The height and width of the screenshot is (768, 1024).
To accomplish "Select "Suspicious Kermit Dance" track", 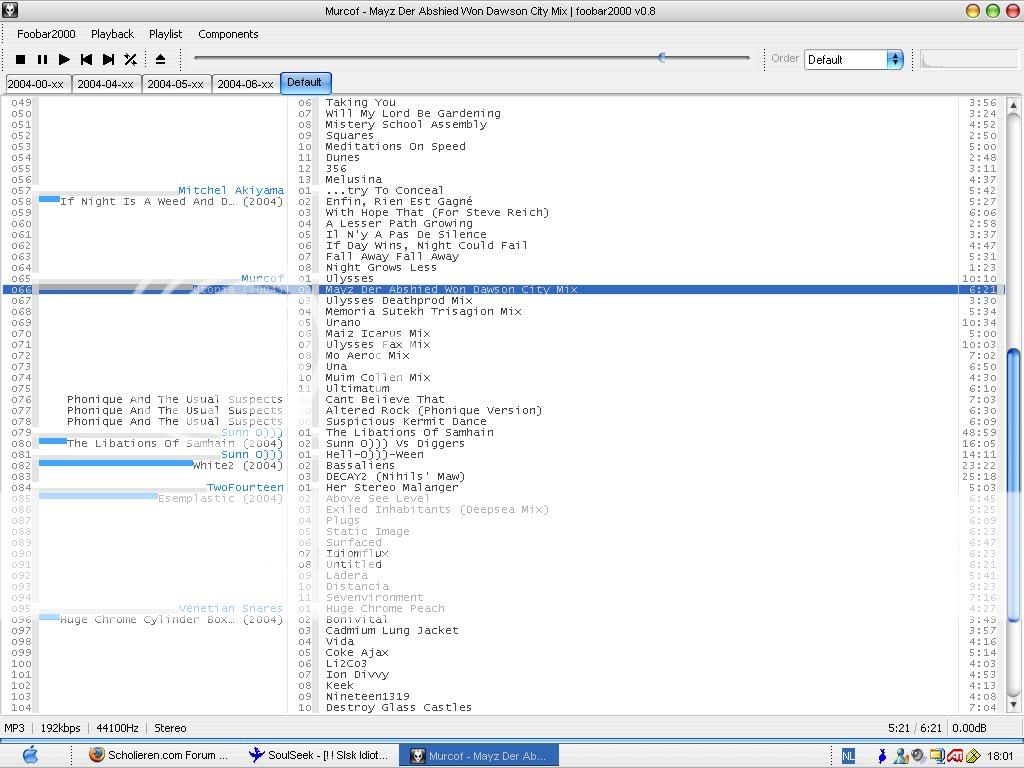I will point(406,422).
